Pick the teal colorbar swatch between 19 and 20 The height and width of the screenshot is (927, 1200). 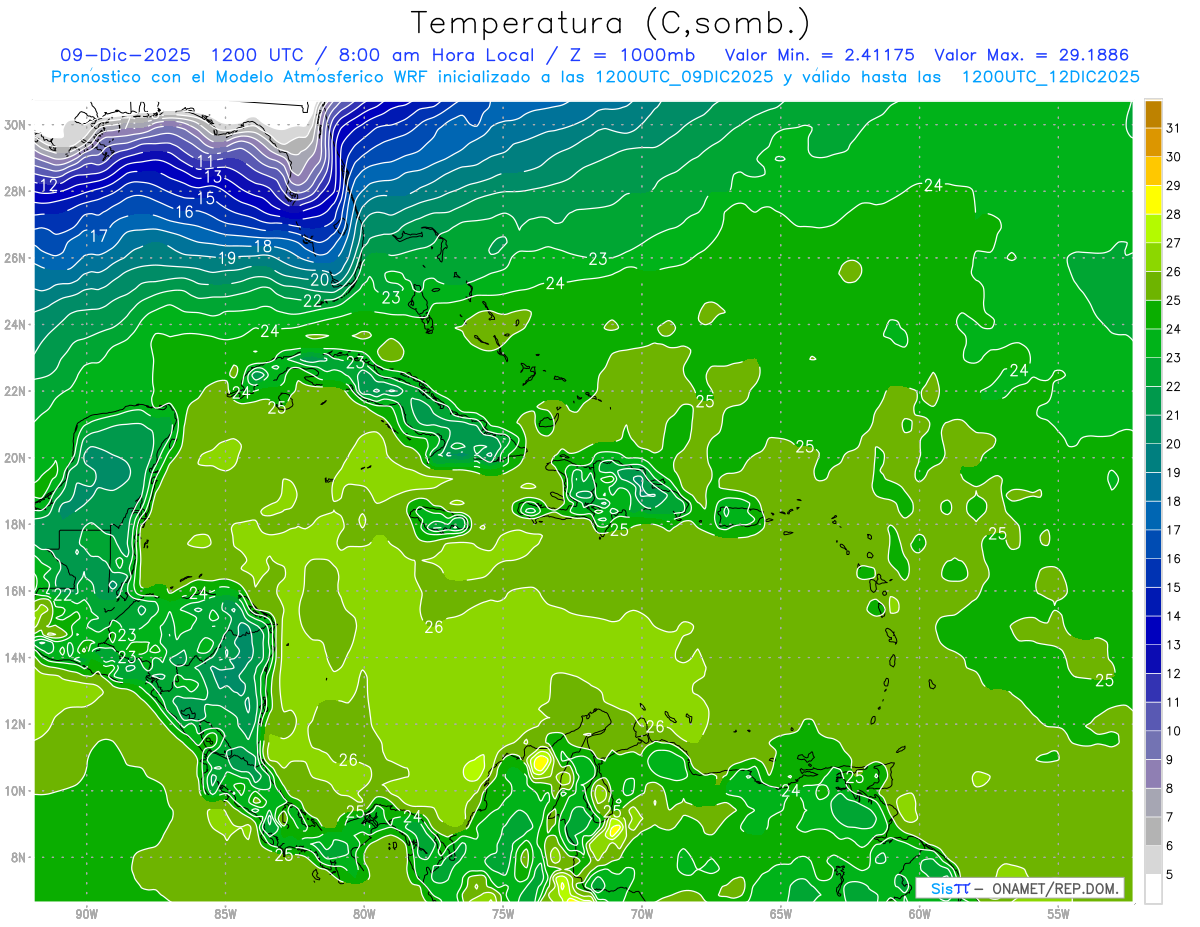point(1153,458)
